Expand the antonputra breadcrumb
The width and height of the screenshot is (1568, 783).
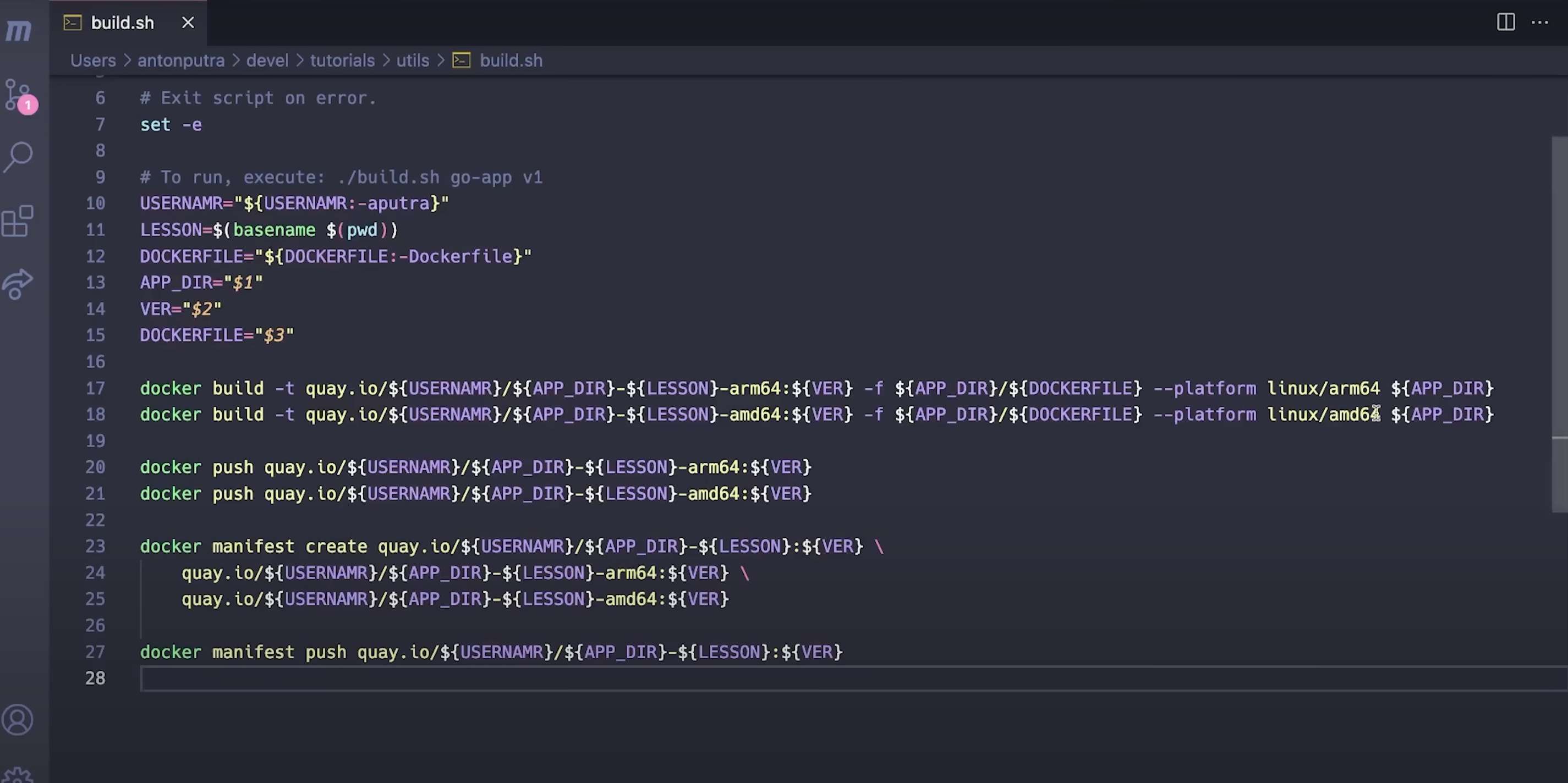pos(181,61)
